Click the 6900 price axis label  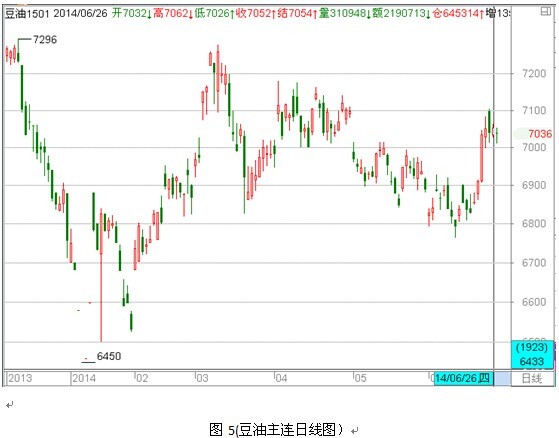point(534,185)
